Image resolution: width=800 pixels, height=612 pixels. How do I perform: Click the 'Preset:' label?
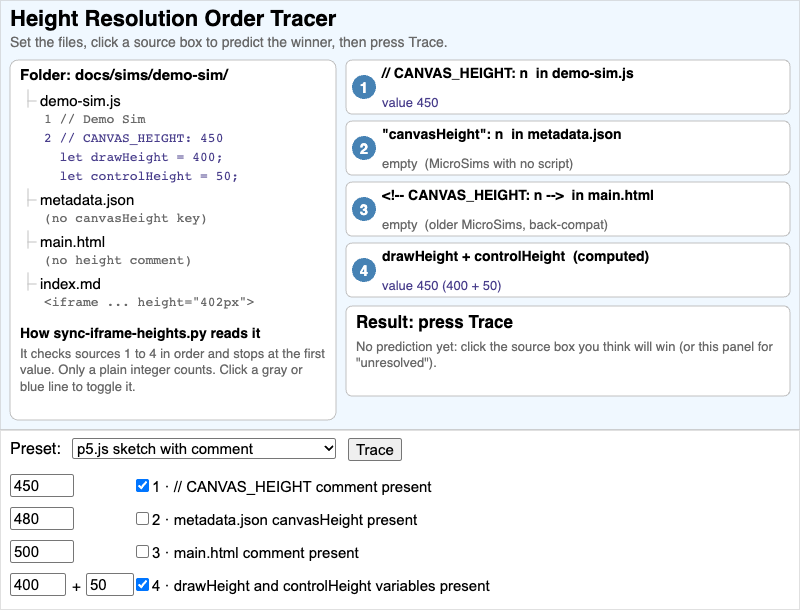(x=35, y=448)
